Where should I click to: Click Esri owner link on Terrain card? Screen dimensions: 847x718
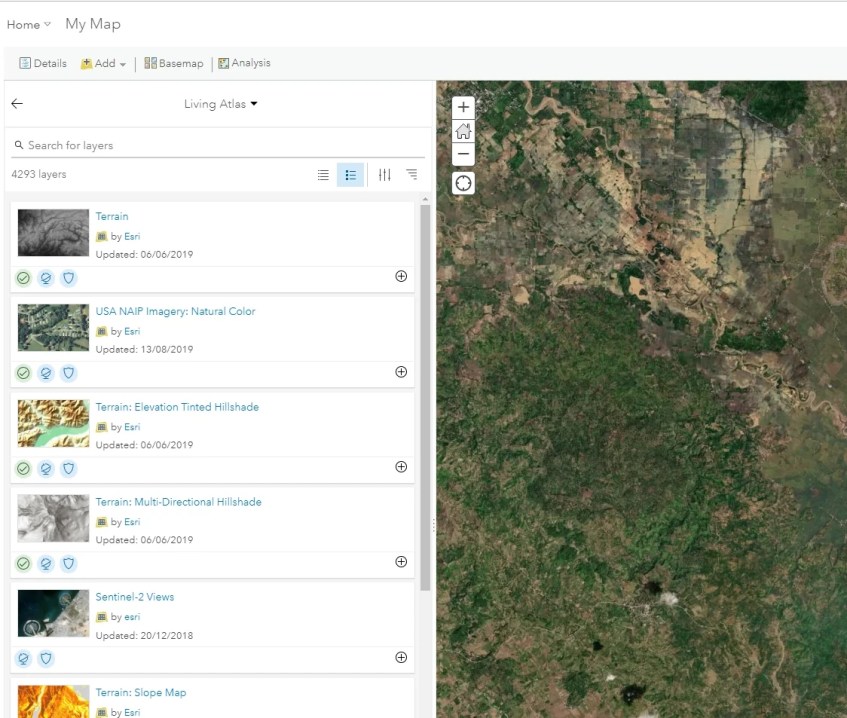(x=132, y=237)
